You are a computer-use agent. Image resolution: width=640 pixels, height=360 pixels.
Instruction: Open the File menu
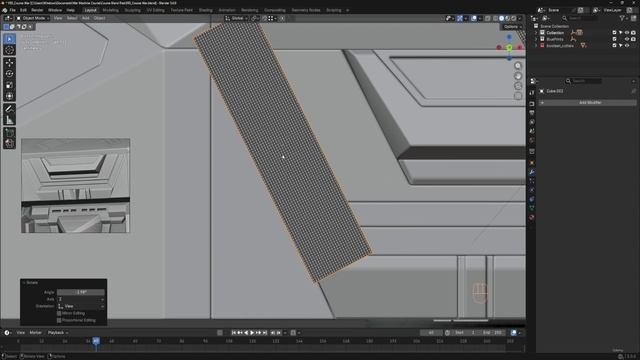(13, 10)
